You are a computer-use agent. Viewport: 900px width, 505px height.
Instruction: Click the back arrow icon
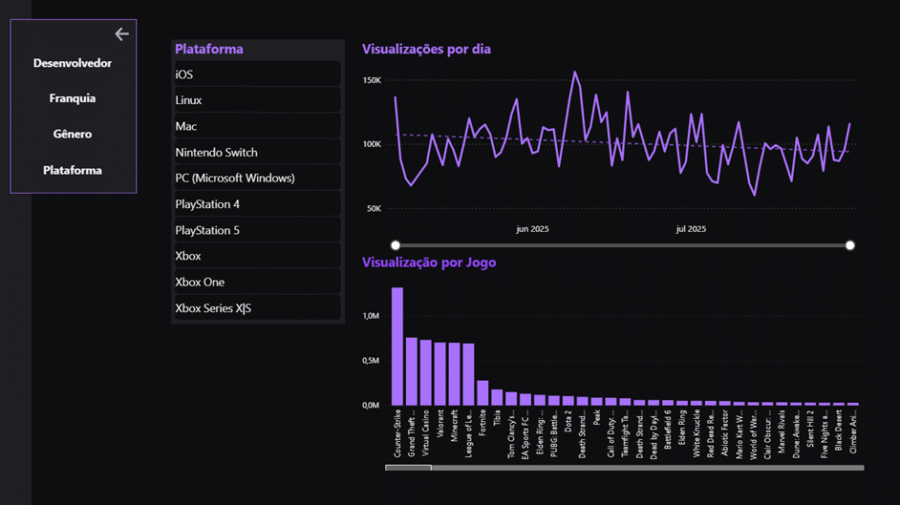tap(122, 34)
